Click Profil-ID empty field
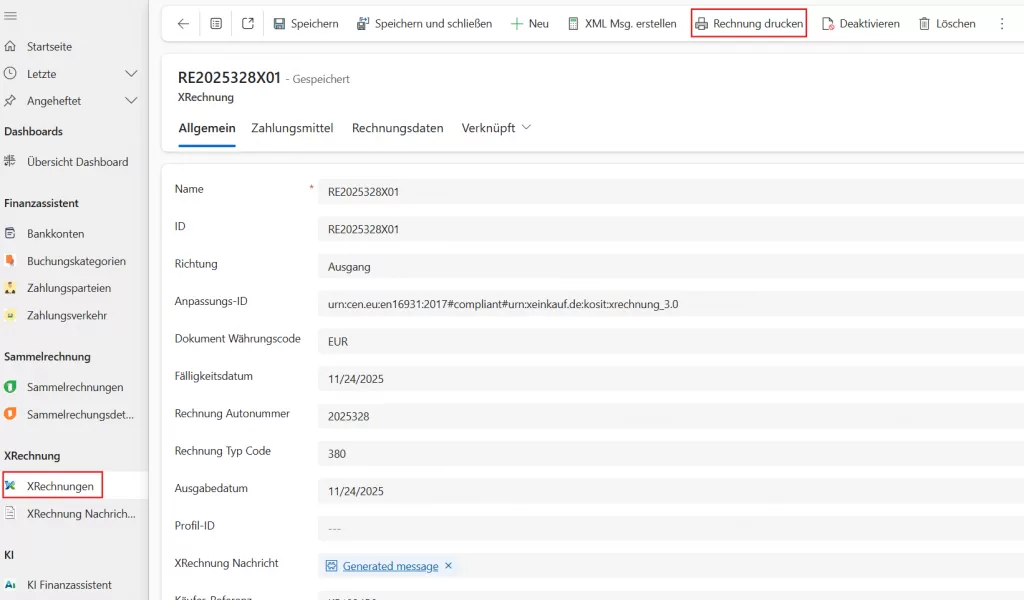1024x600 pixels. (671, 529)
